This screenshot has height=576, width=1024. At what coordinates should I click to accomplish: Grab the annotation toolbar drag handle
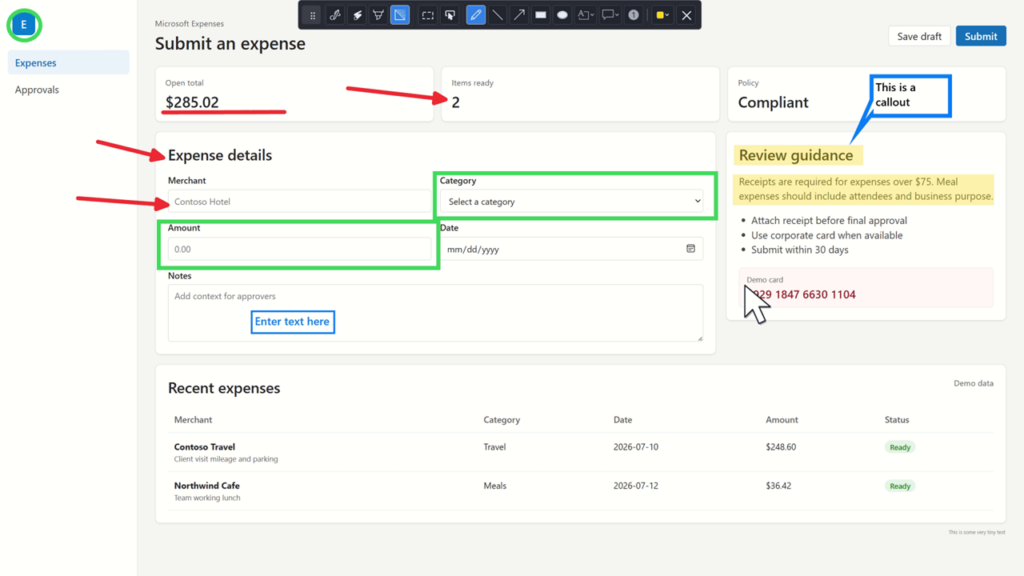(313, 15)
